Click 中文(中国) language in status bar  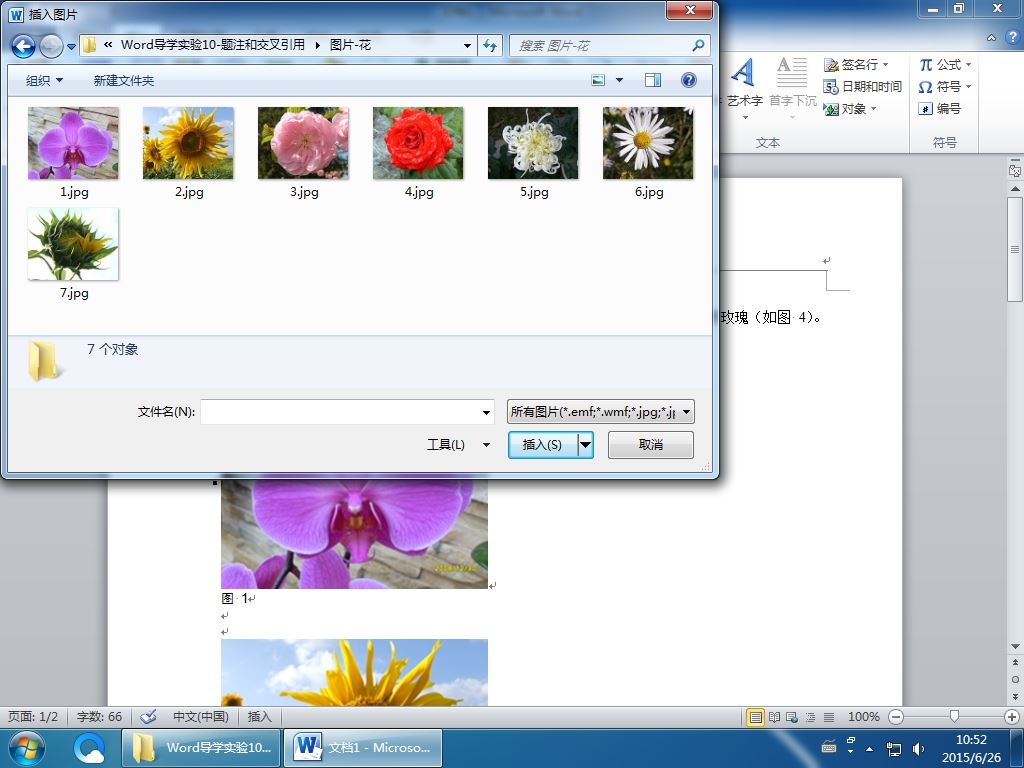click(200, 716)
